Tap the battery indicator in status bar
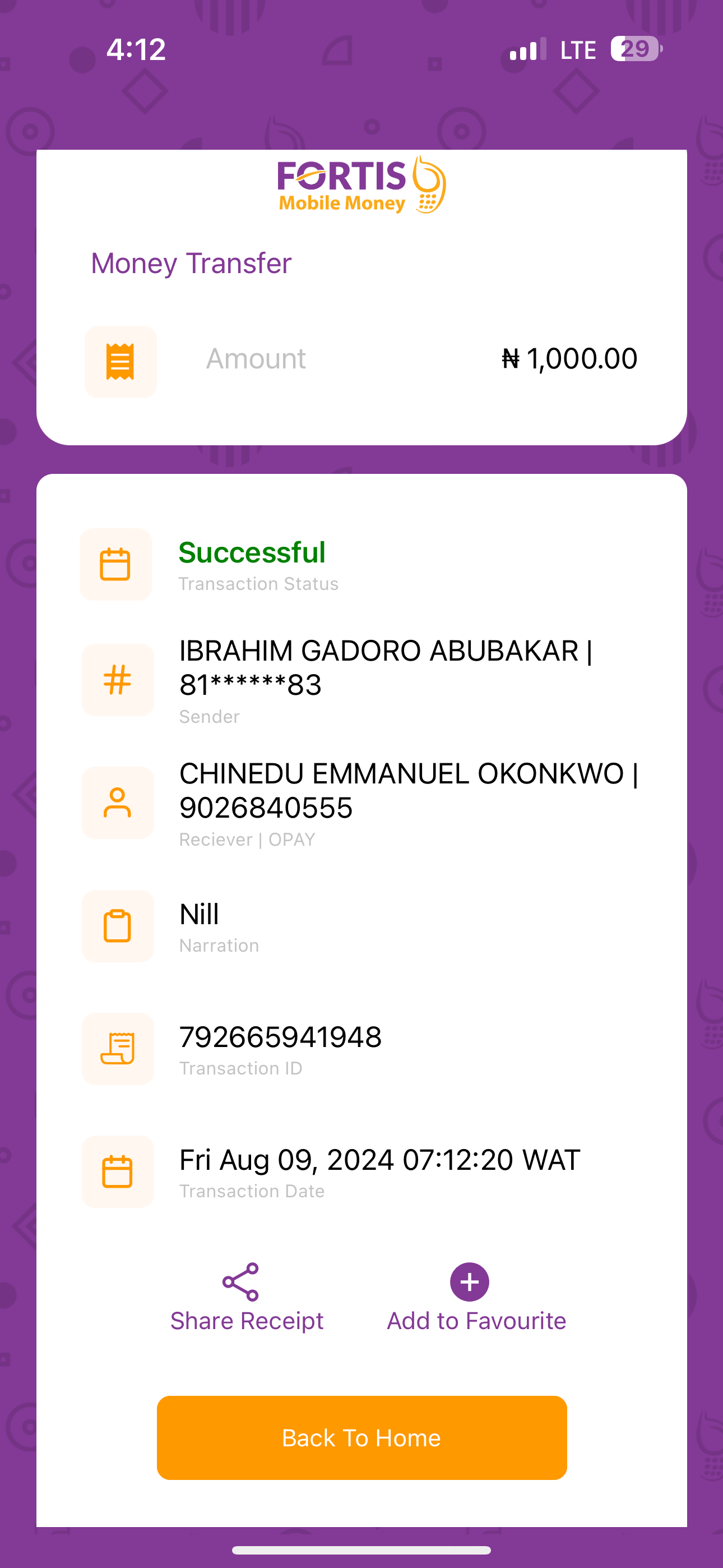Viewport: 723px width, 1568px height. click(x=636, y=49)
